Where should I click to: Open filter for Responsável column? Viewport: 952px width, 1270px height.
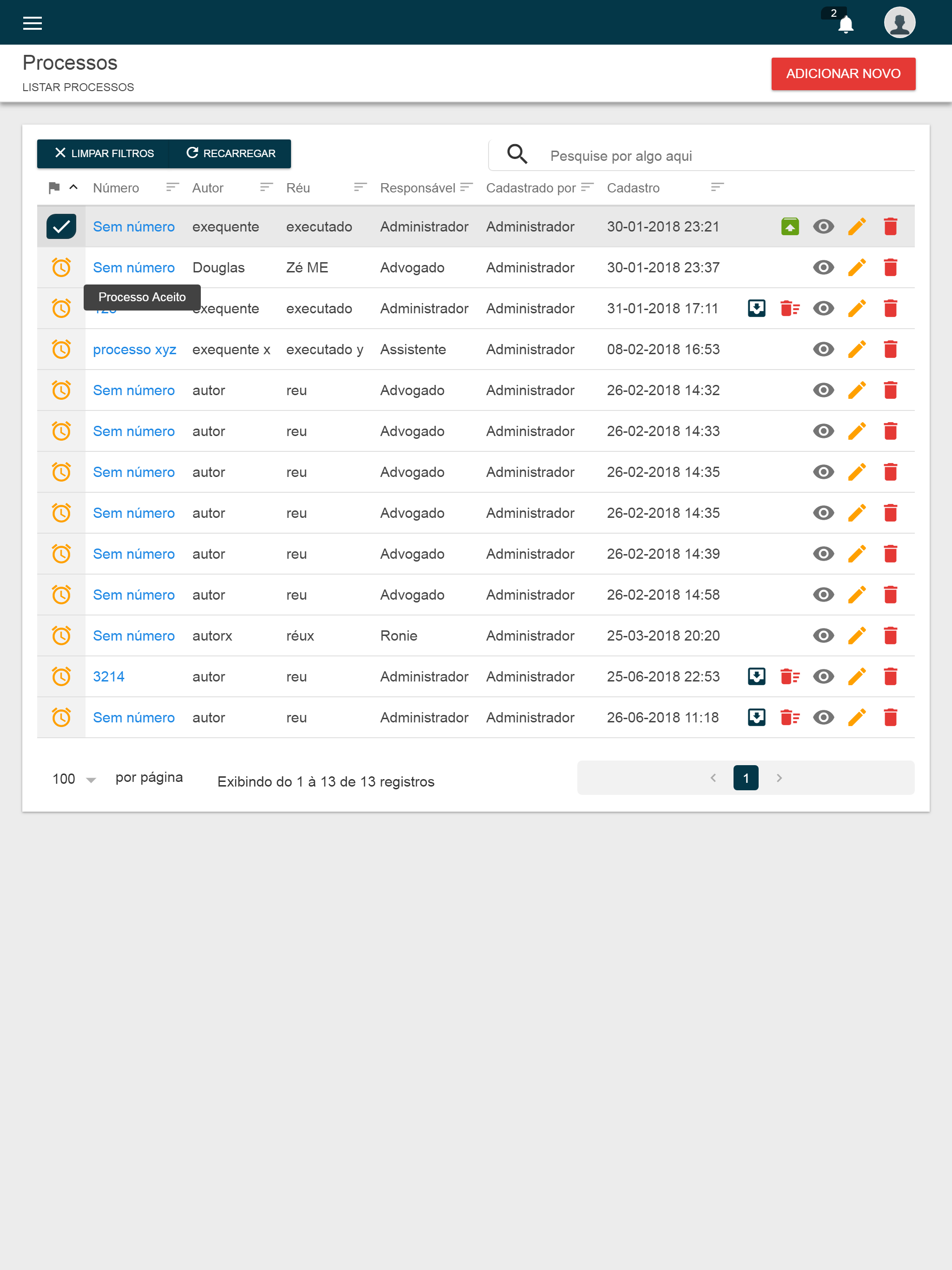(466, 187)
